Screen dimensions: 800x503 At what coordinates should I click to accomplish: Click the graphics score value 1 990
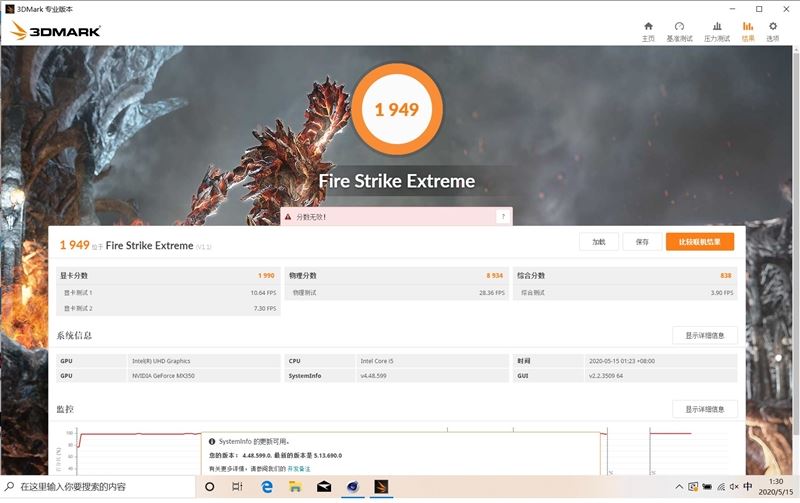point(266,275)
